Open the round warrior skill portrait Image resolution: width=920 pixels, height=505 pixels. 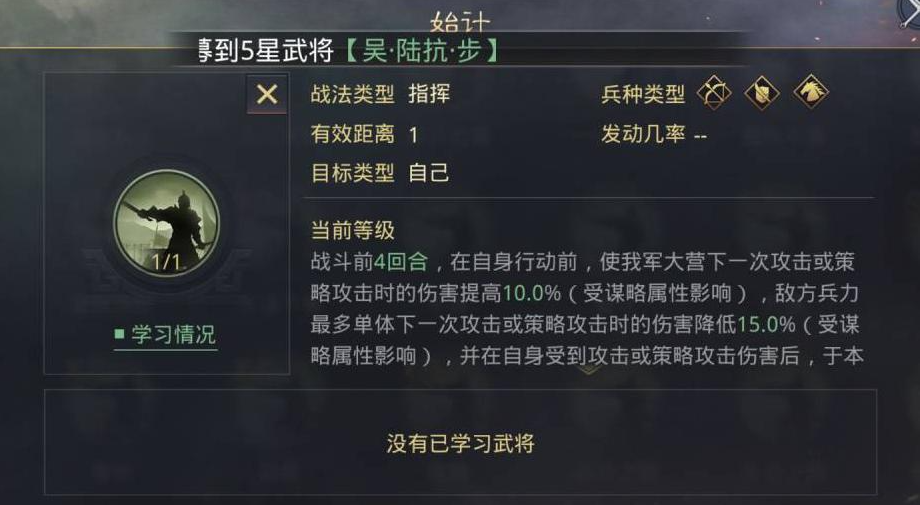click(167, 223)
